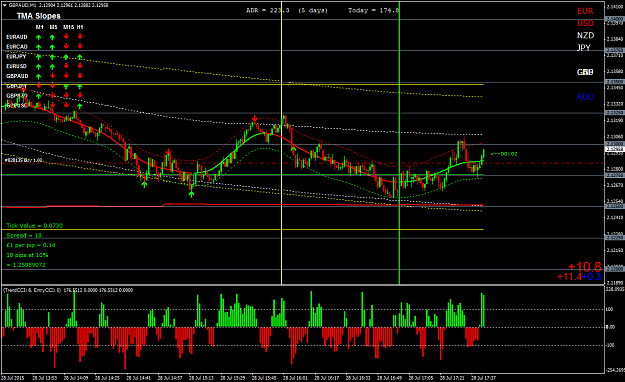Select the M1 column header
Viewport: 625px width, 382px height.
pyautogui.click(x=39, y=27)
